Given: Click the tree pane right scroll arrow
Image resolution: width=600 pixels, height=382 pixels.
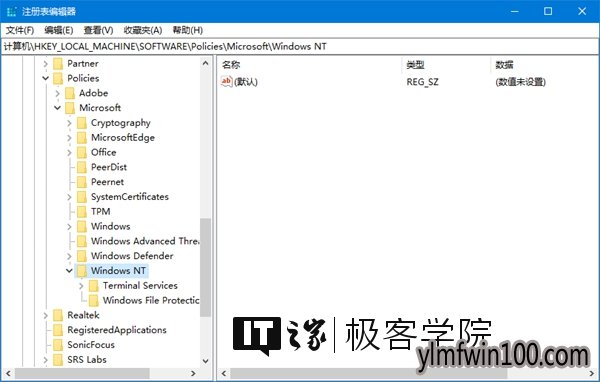Looking at the screenshot, I should pyautogui.click(x=193, y=373).
